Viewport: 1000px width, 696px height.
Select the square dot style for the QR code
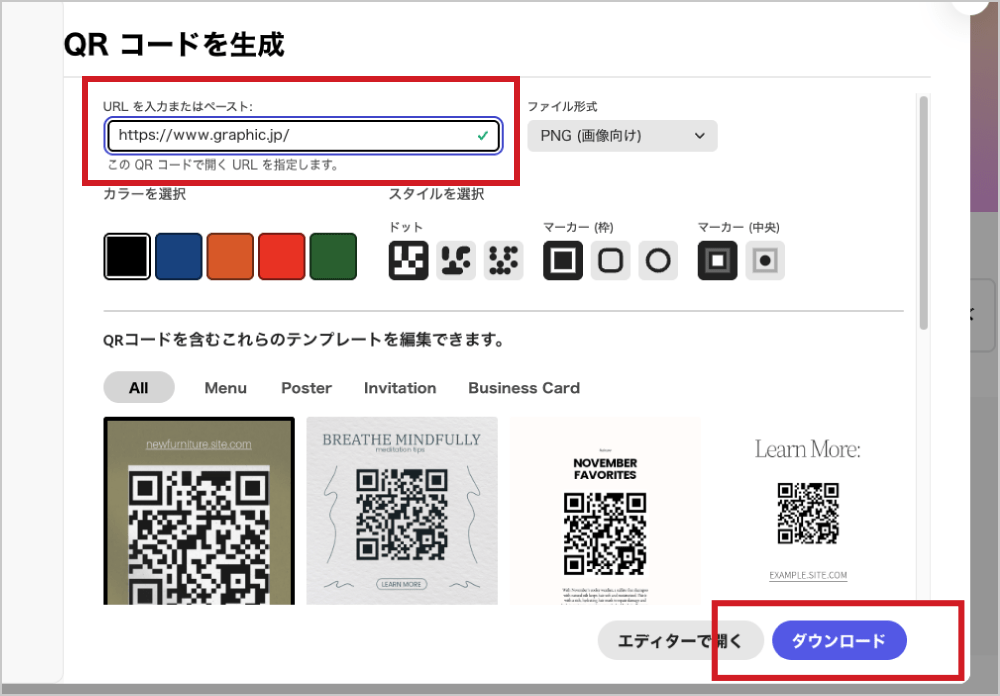(408, 260)
